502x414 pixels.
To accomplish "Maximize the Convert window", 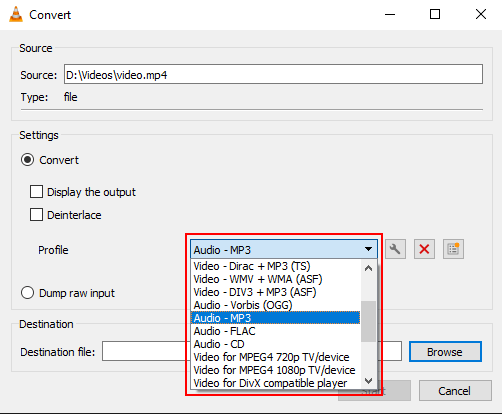I will click(435, 14).
